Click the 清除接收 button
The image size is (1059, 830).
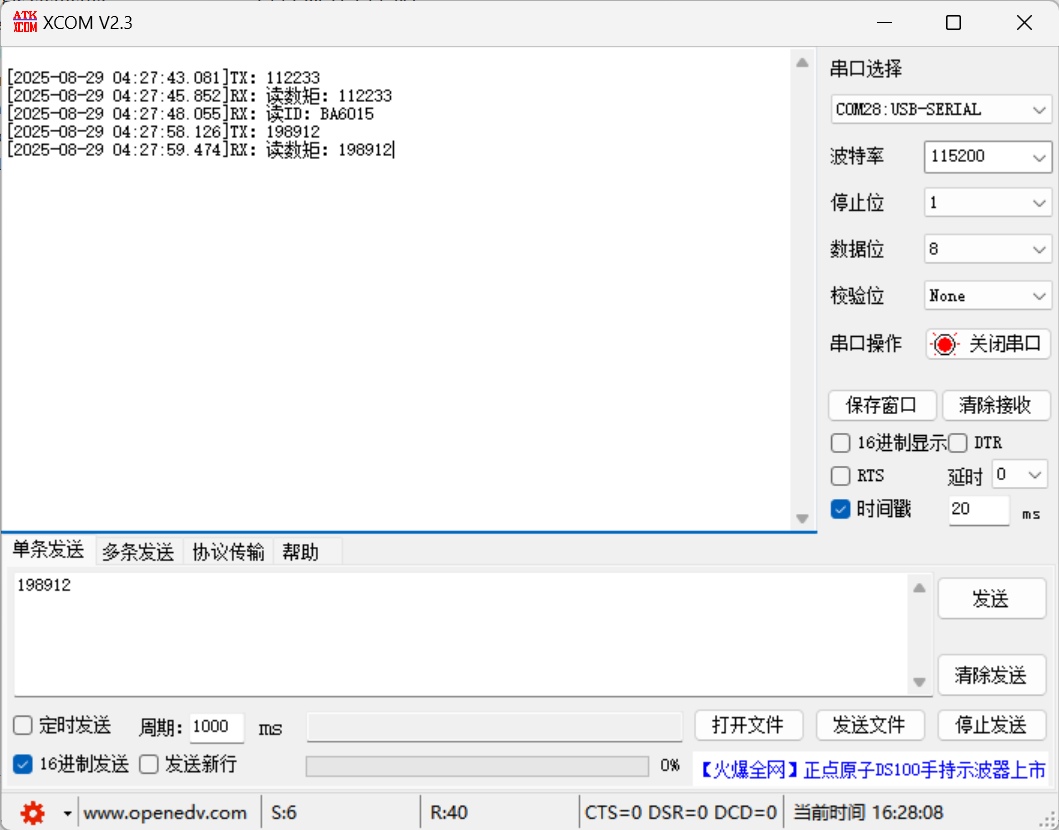click(996, 405)
